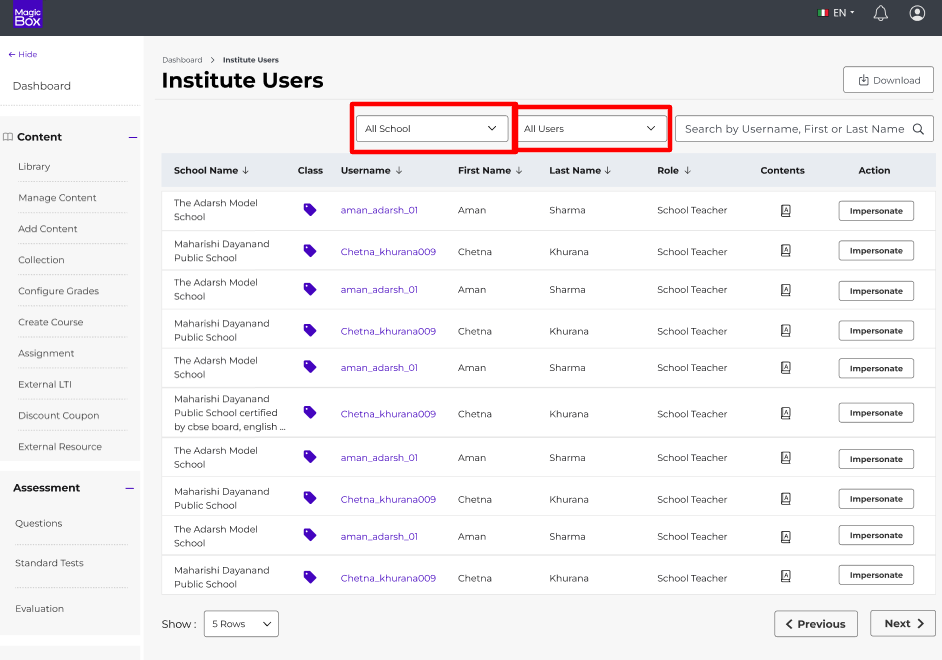
Task: Click the school name ending with cbse board, english
Action: (x=229, y=413)
